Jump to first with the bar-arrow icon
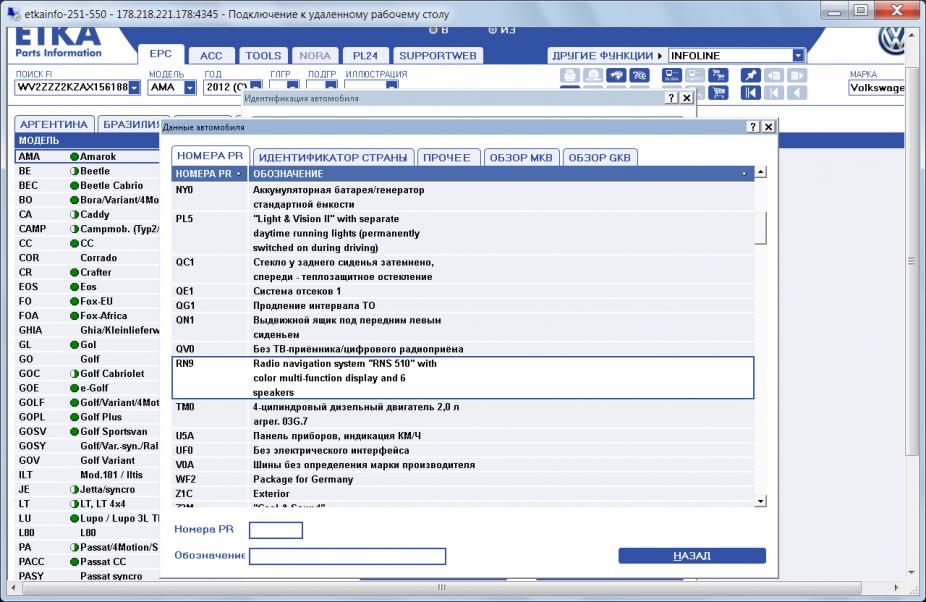 (751, 93)
